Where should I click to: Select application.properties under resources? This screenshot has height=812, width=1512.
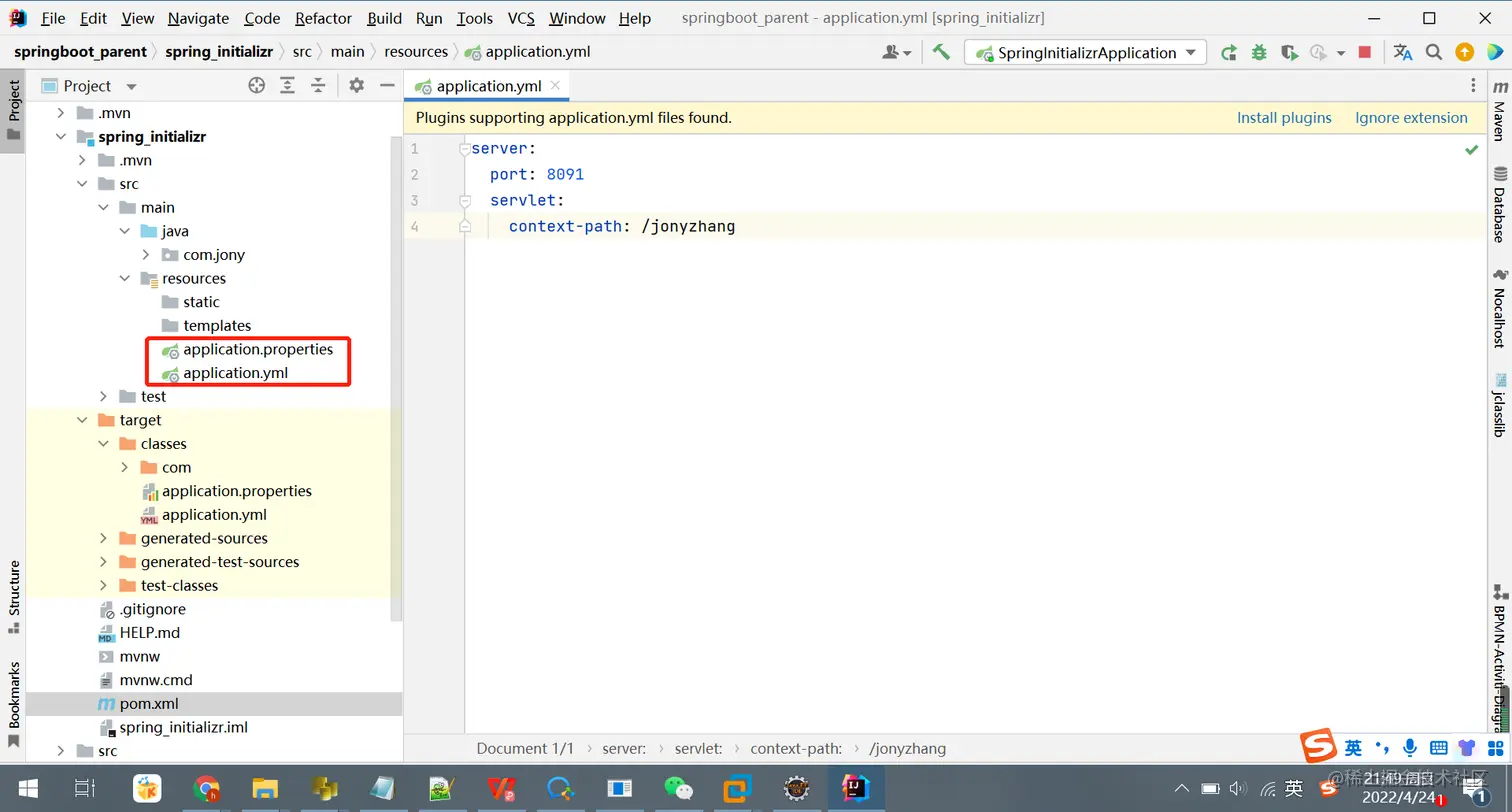point(257,349)
